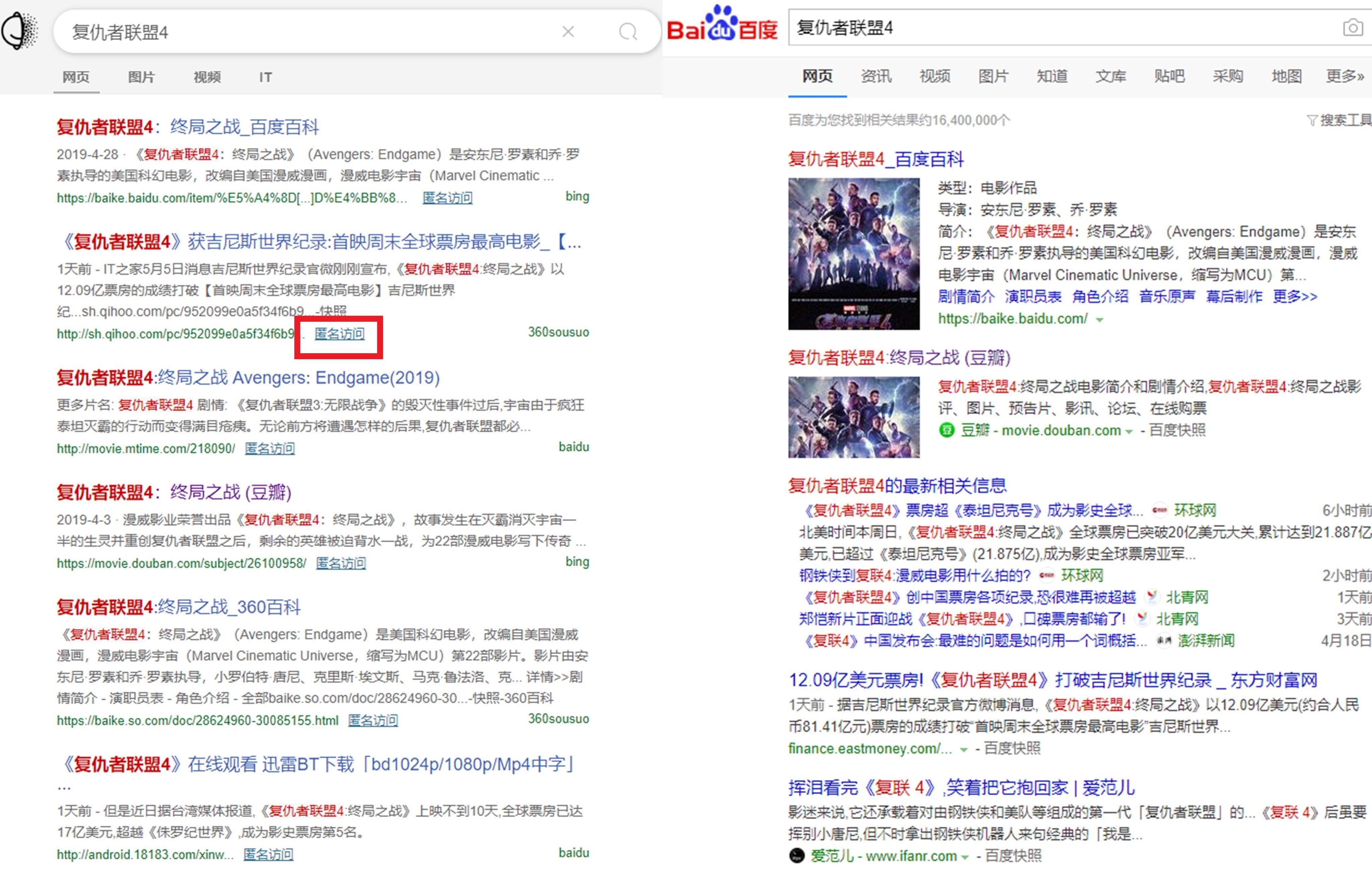The height and width of the screenshot is (878, 1372).
Task: Open Baidu 资讯 tab
Action: pyautogui.click(x=876, y=76)
